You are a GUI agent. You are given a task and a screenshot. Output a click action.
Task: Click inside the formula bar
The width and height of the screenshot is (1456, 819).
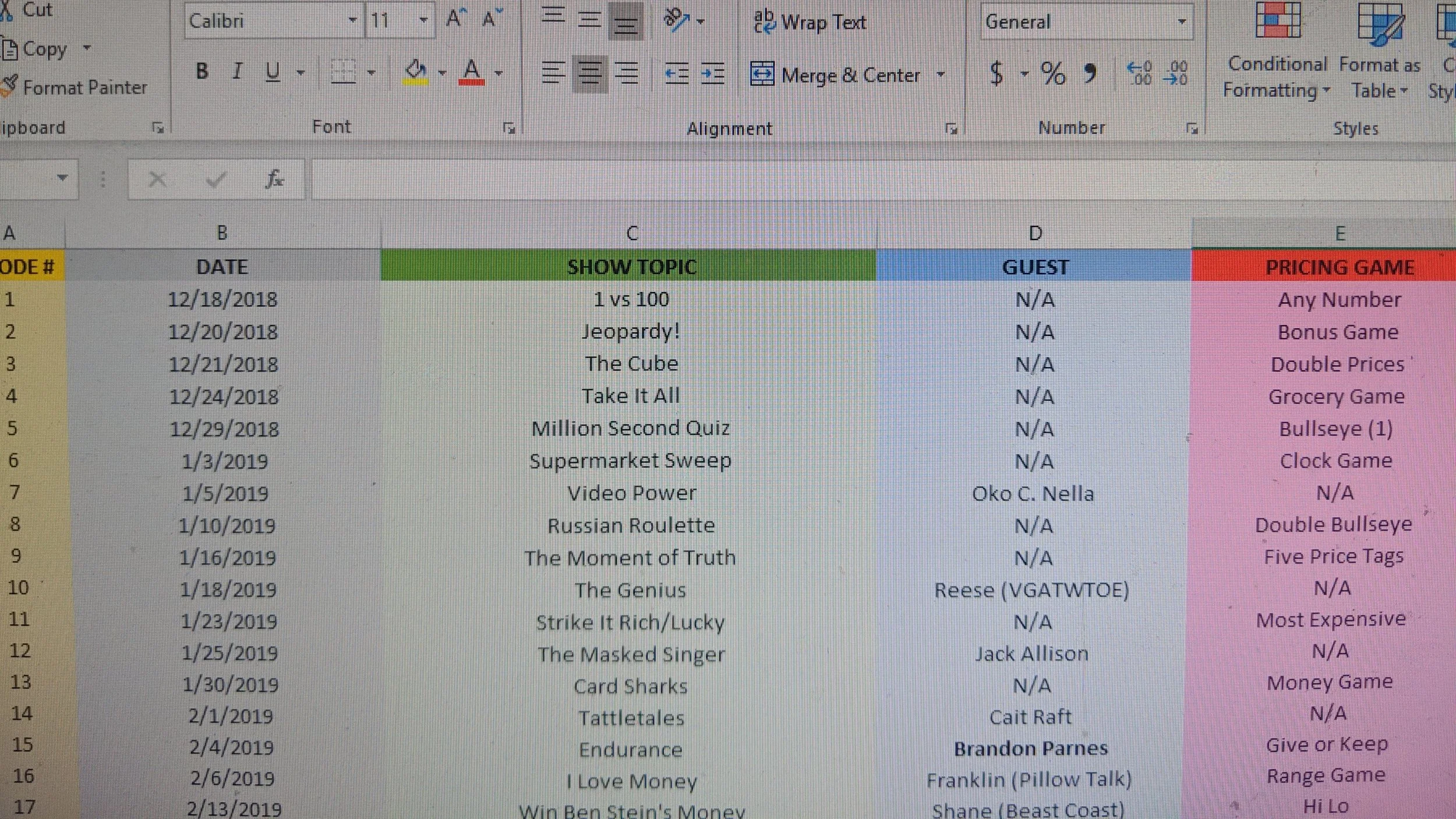coord(883,179)
